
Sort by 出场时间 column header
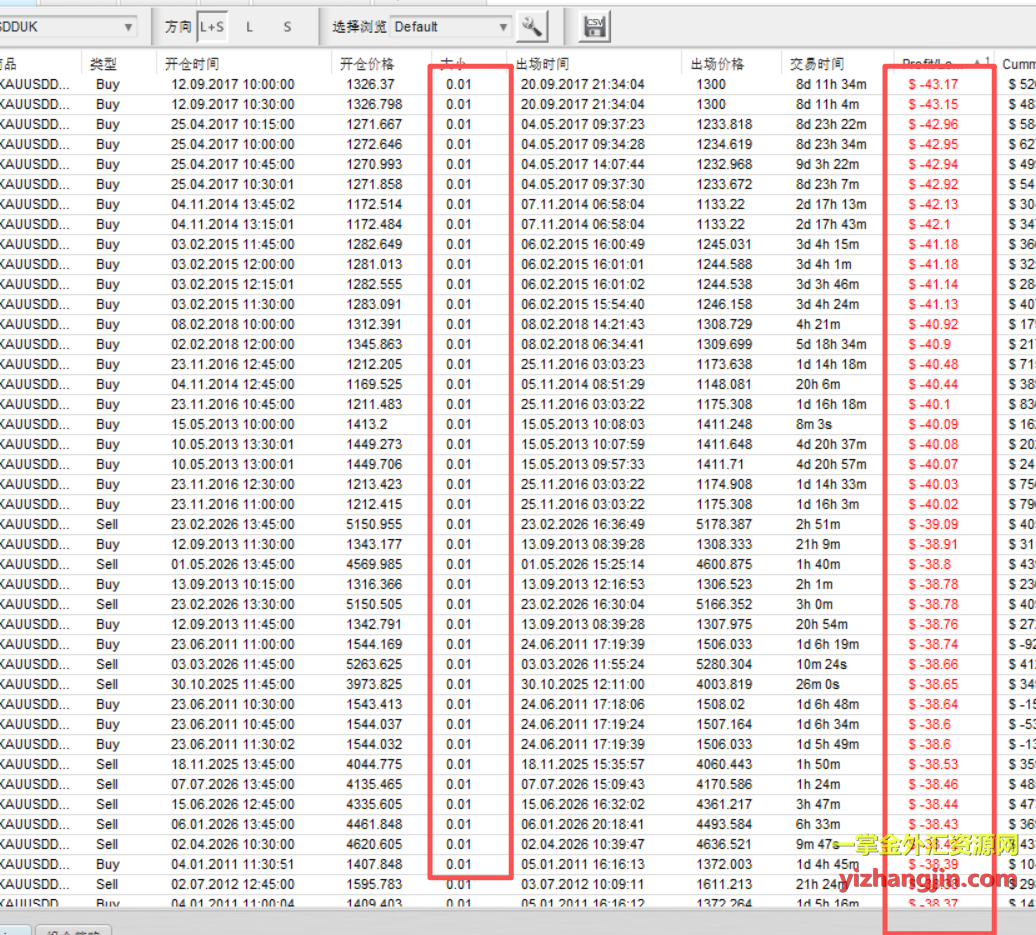[x=542, y=64]
